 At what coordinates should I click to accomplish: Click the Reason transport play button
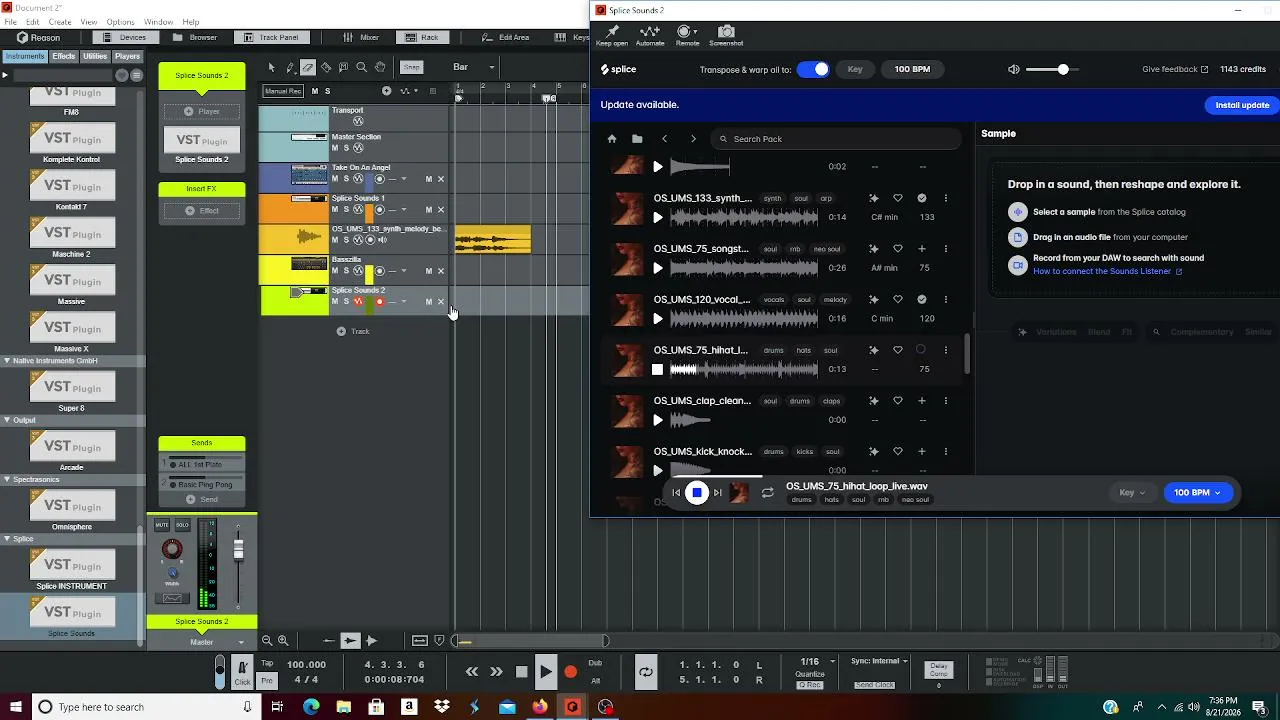[545, 672]
